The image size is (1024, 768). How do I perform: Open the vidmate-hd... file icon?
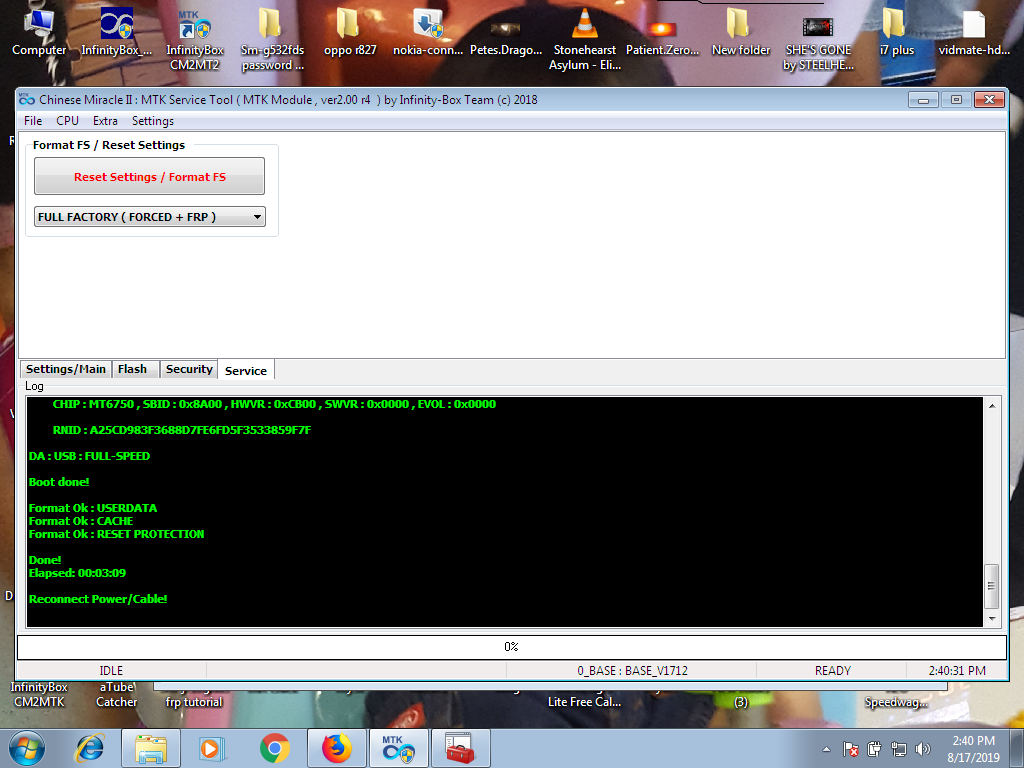[x=974, y=32]
